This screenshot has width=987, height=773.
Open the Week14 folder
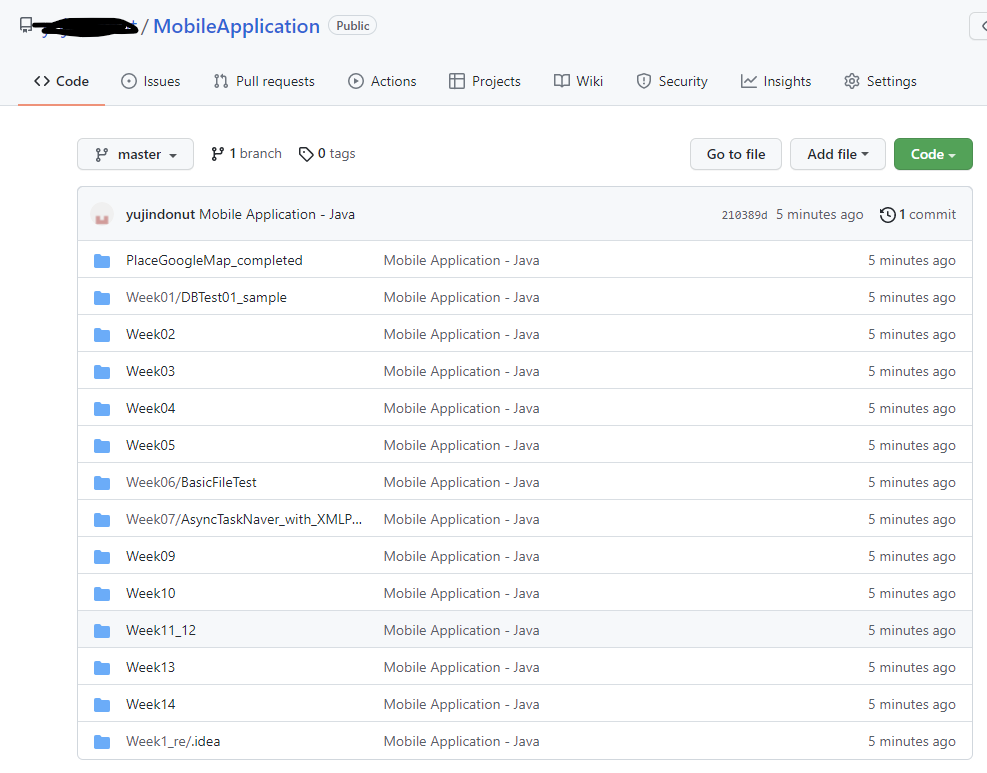[150, 704]
